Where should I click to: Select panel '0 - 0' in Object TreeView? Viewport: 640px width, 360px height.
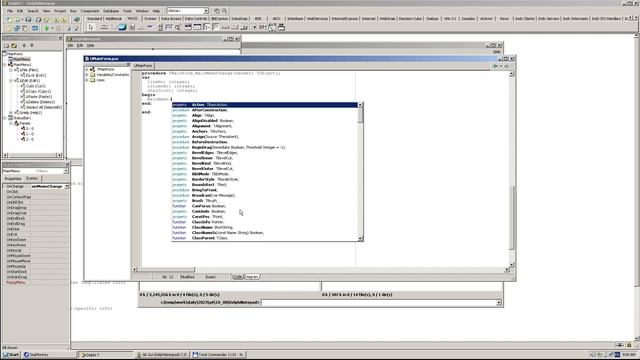click(x=30, y=129)
